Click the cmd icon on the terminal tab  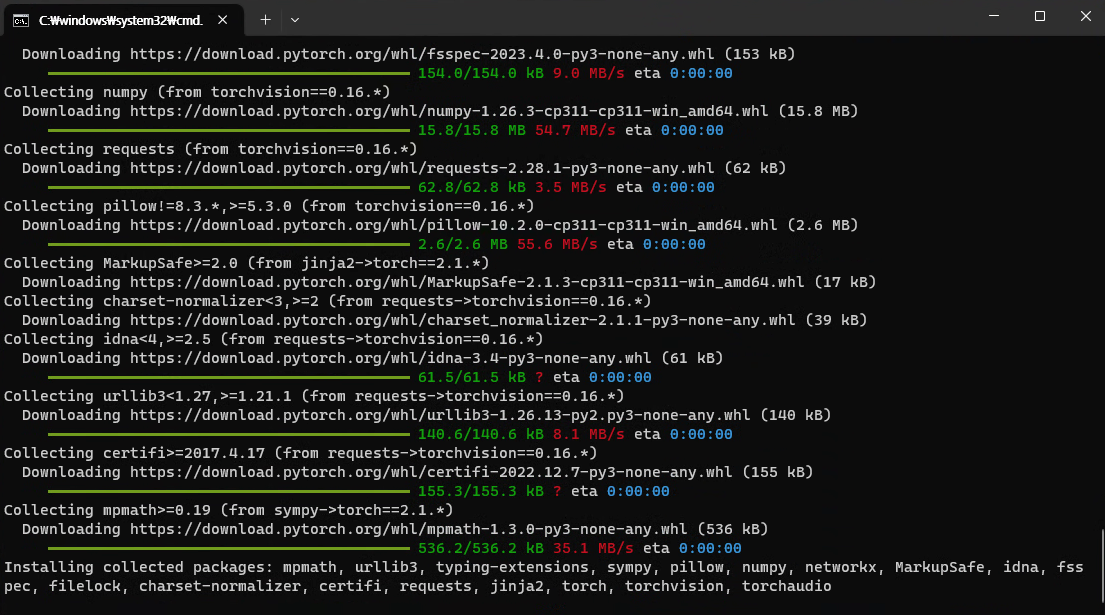pos(21,20)
